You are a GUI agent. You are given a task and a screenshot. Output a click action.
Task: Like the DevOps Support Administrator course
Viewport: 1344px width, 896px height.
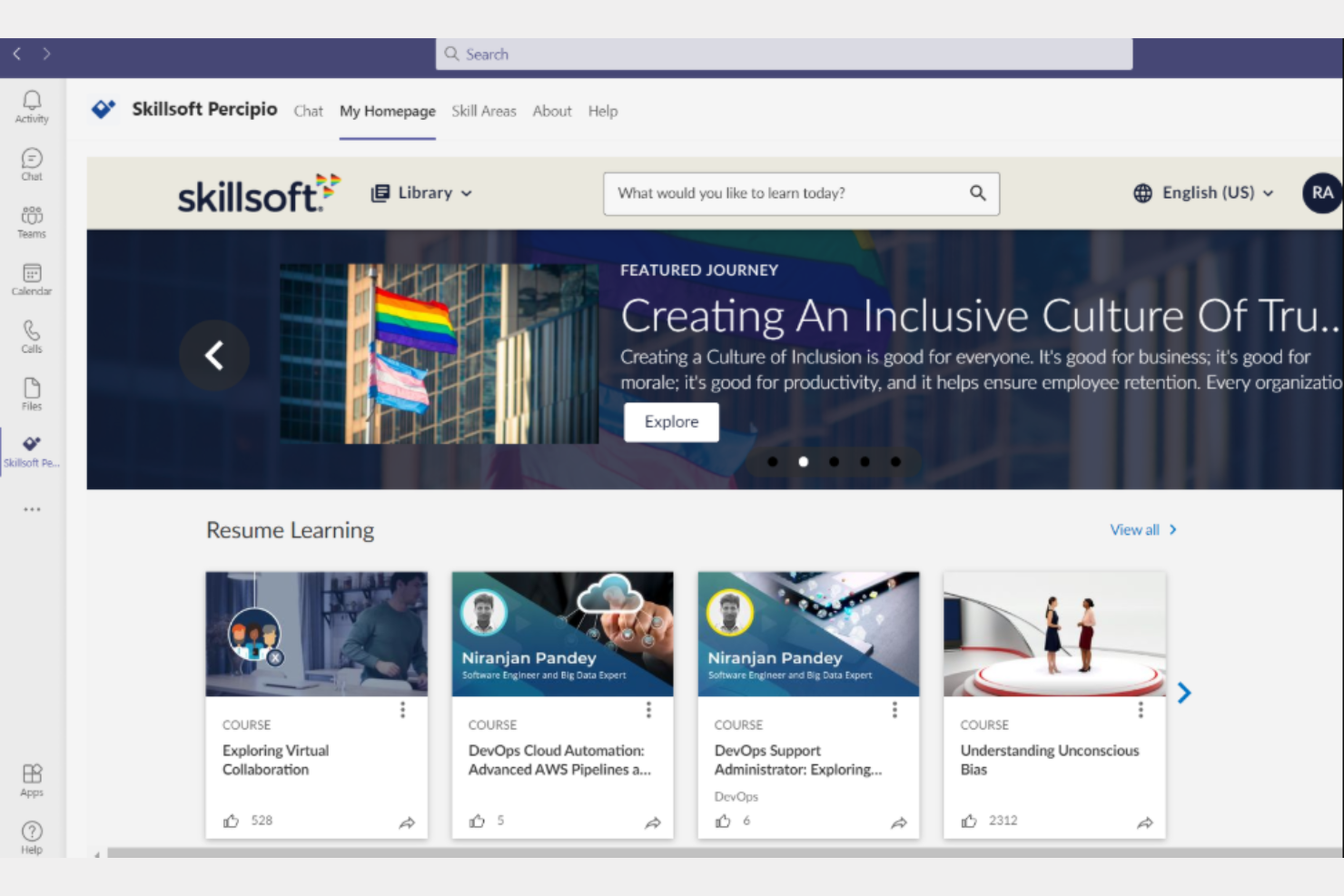724,821
